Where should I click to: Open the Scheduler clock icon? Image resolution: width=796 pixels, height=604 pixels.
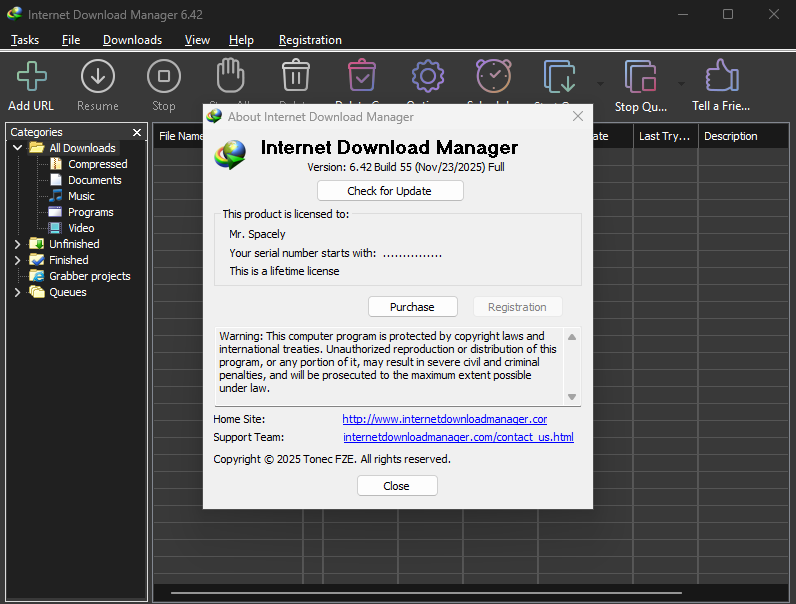click(x=493, y=76)
